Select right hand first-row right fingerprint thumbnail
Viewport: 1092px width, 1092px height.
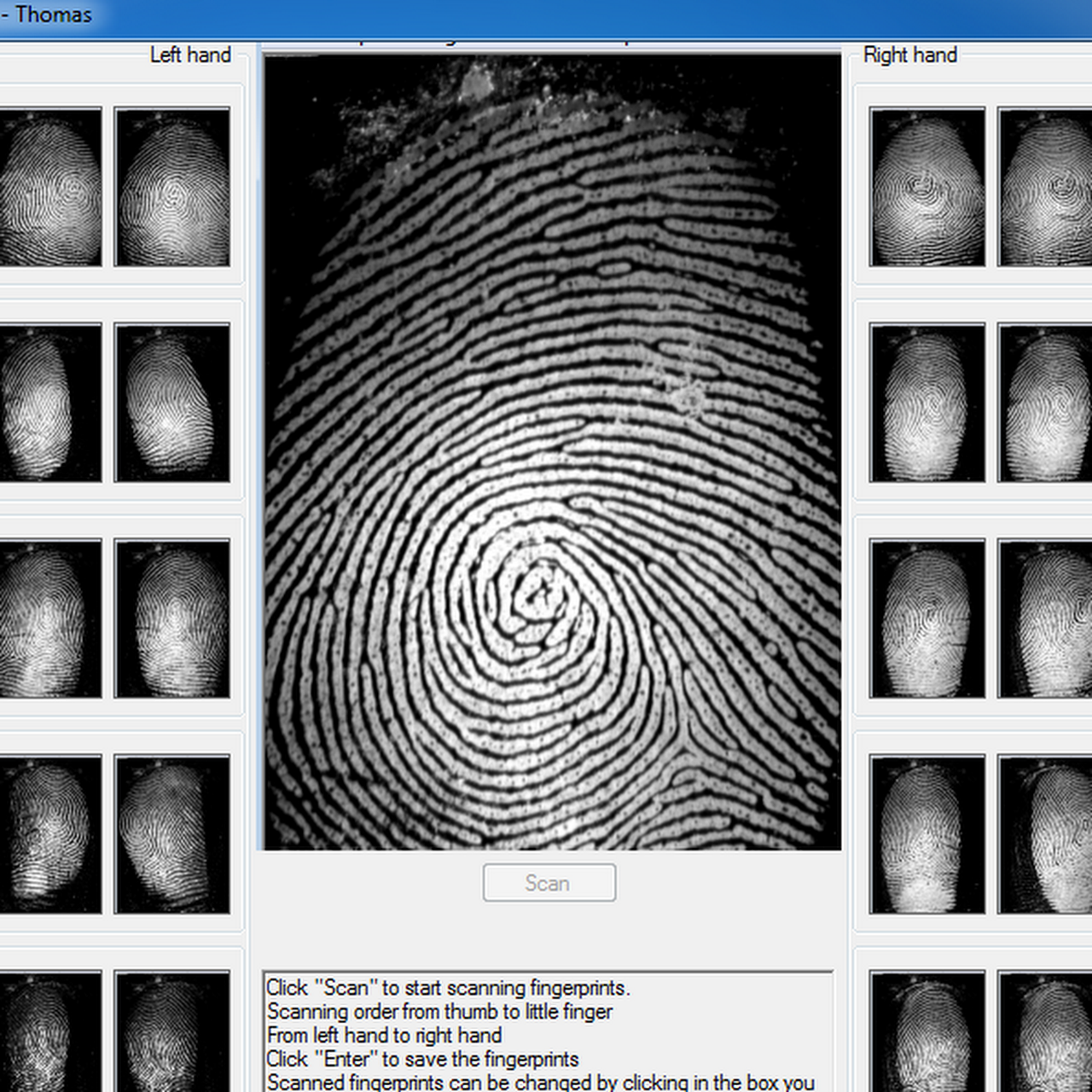(x=1046, y=187)
